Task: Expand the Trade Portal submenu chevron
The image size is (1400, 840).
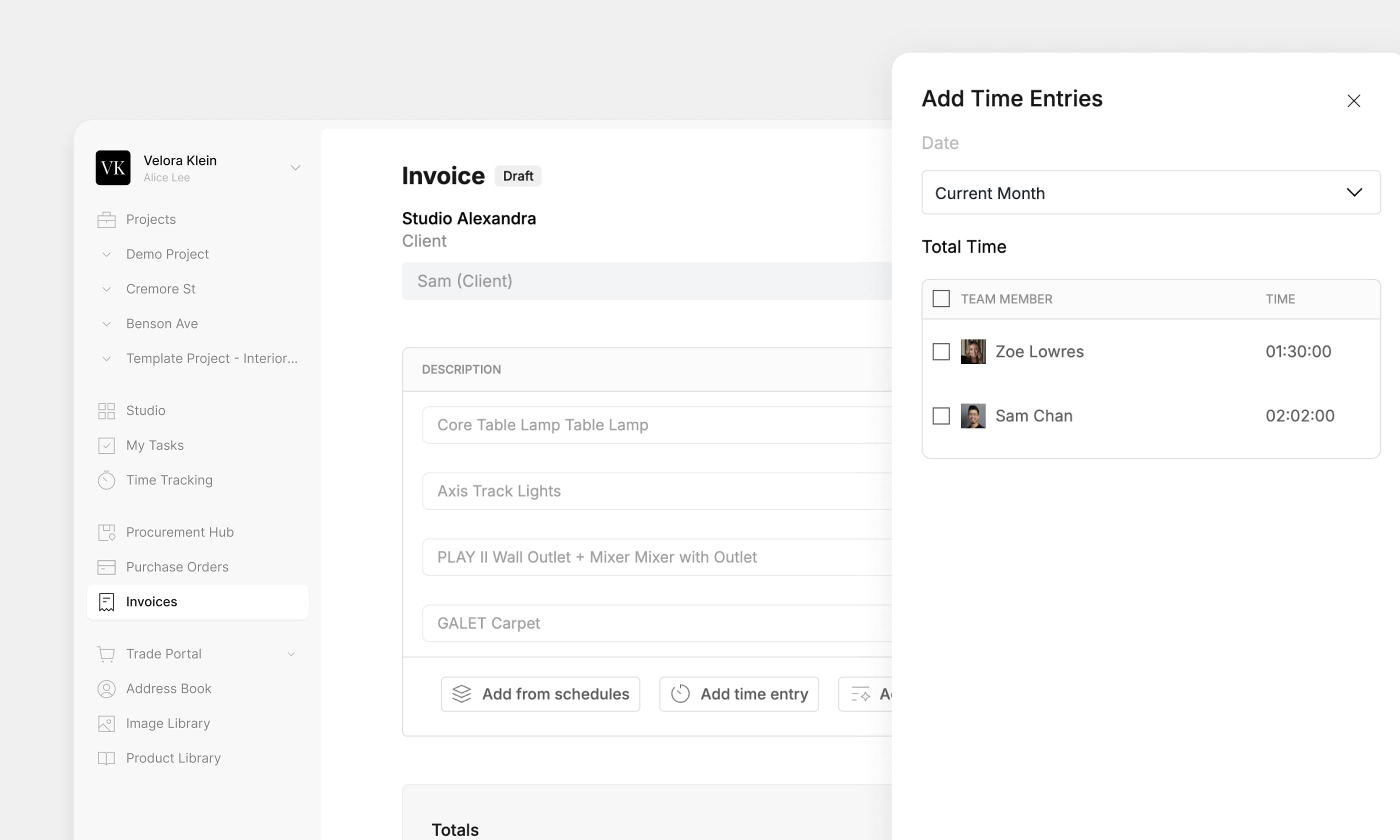Action: pos(291,654)
